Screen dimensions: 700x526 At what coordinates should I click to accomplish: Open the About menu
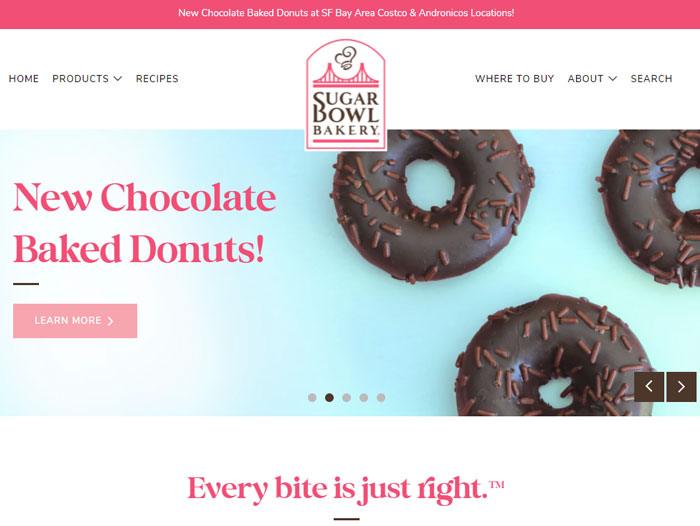(592, 79)
